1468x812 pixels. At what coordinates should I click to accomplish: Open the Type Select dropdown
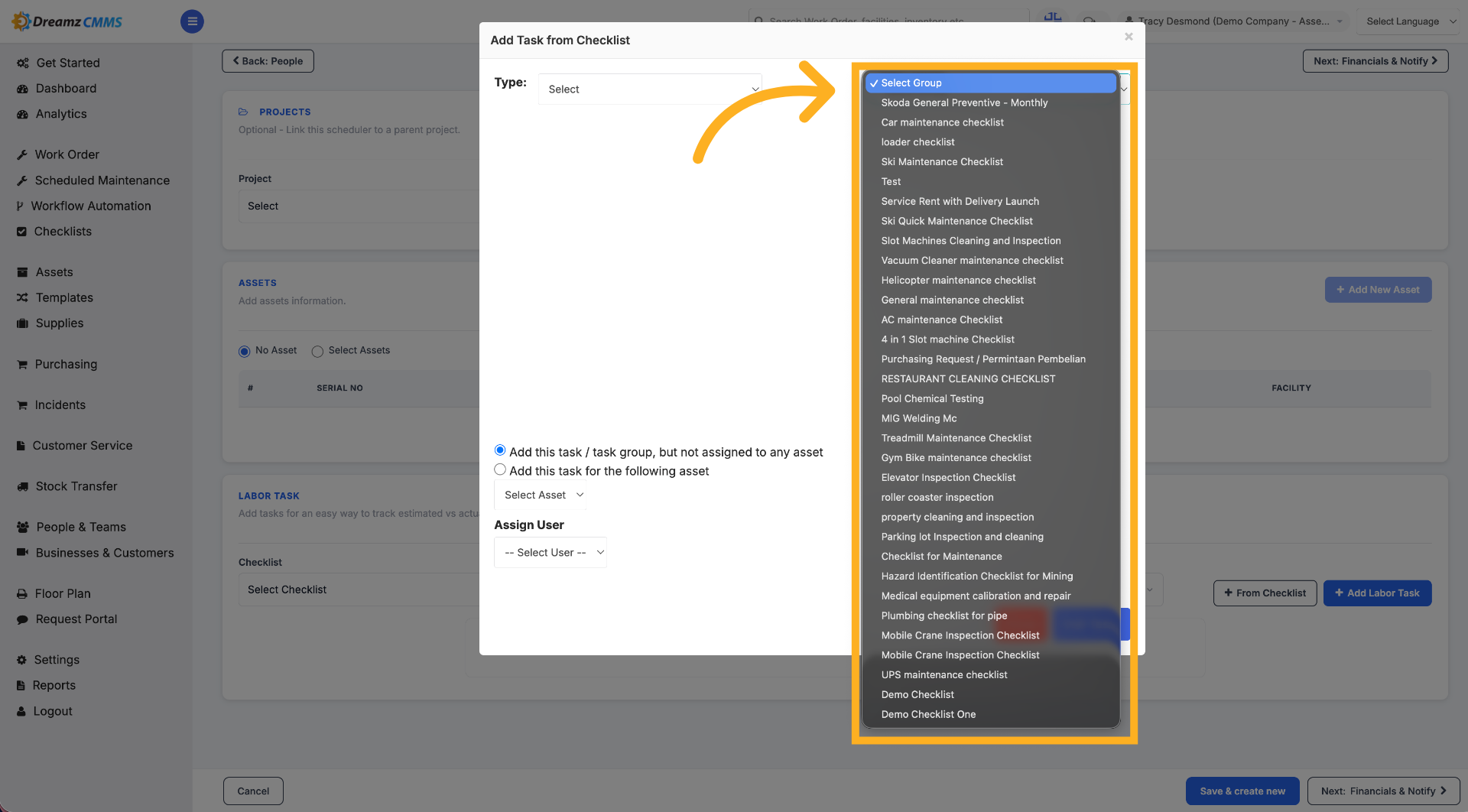coord(650,89)
